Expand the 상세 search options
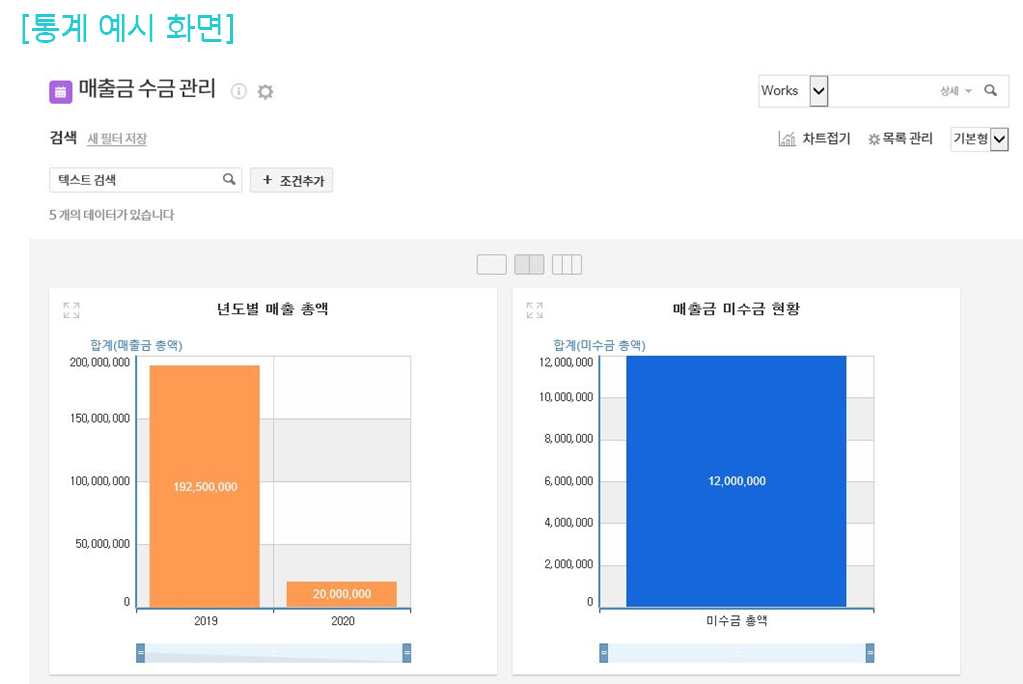 coord(955,91)
